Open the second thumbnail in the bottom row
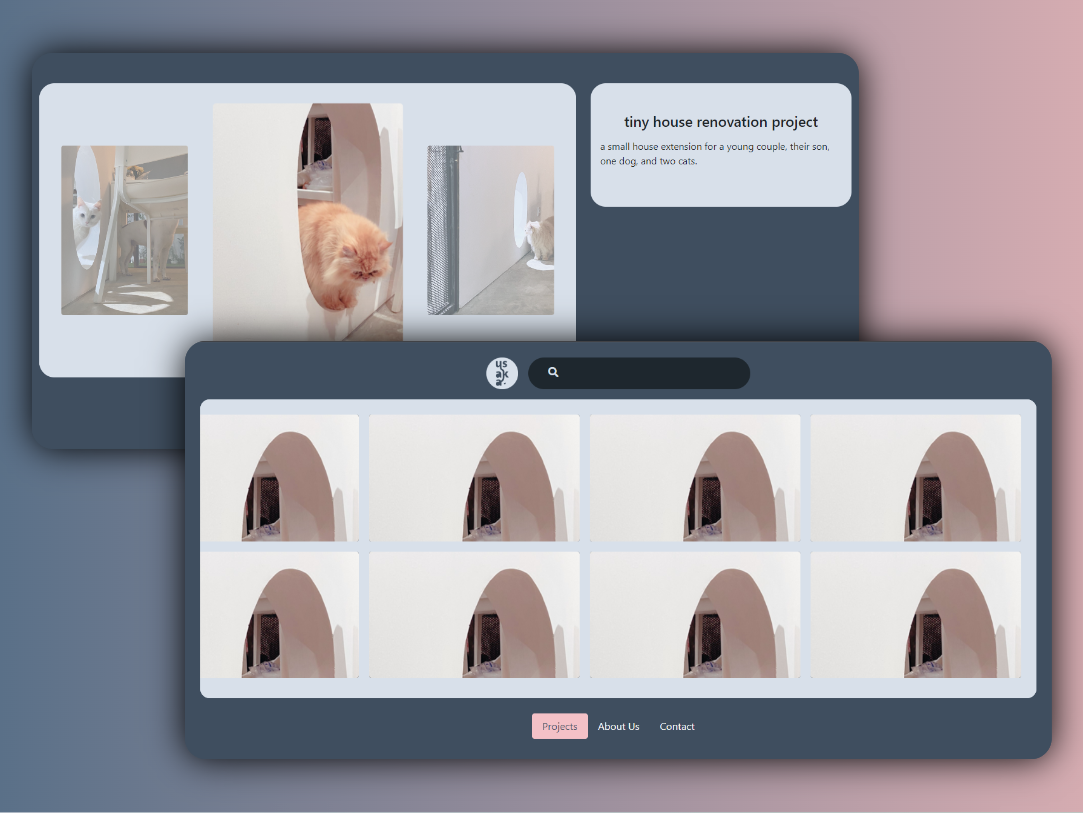This screenshot has height=813, width=1083. (x=474, y=615)
